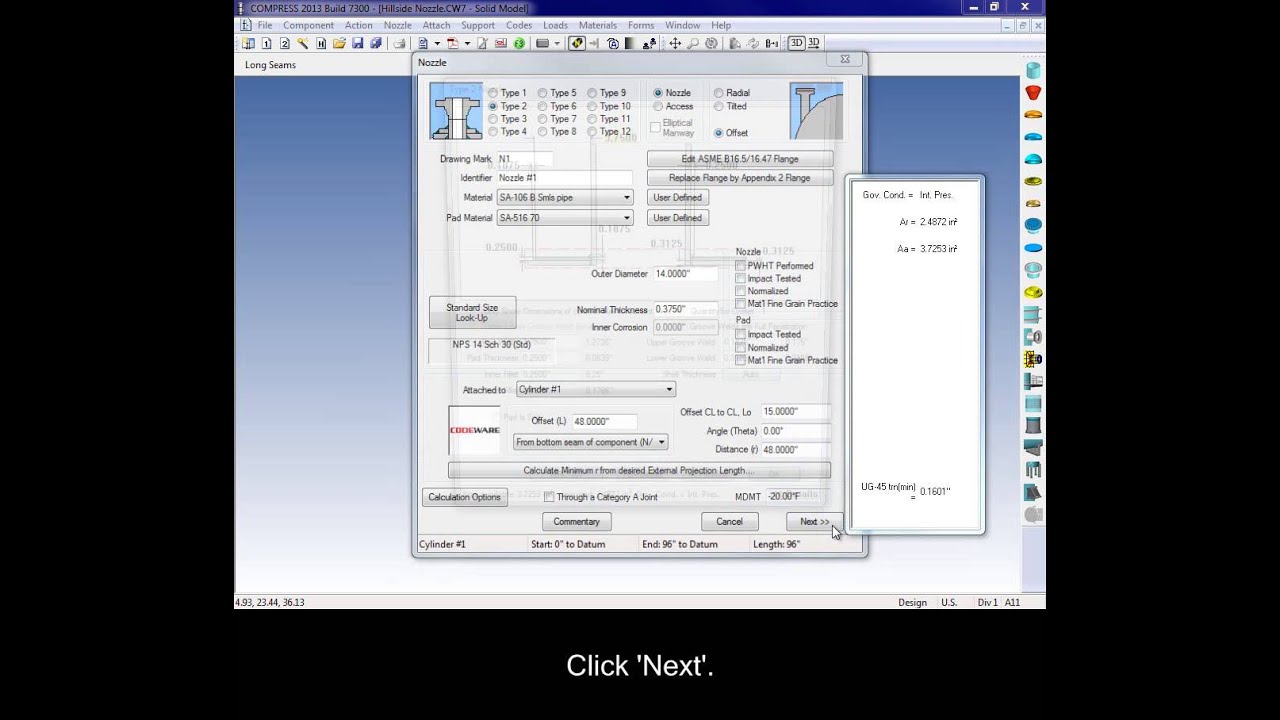Click the Outer Diameter input field
The width and height of the screenshot is (1280, 720).
pyautogui.click(x=685, y=274)
